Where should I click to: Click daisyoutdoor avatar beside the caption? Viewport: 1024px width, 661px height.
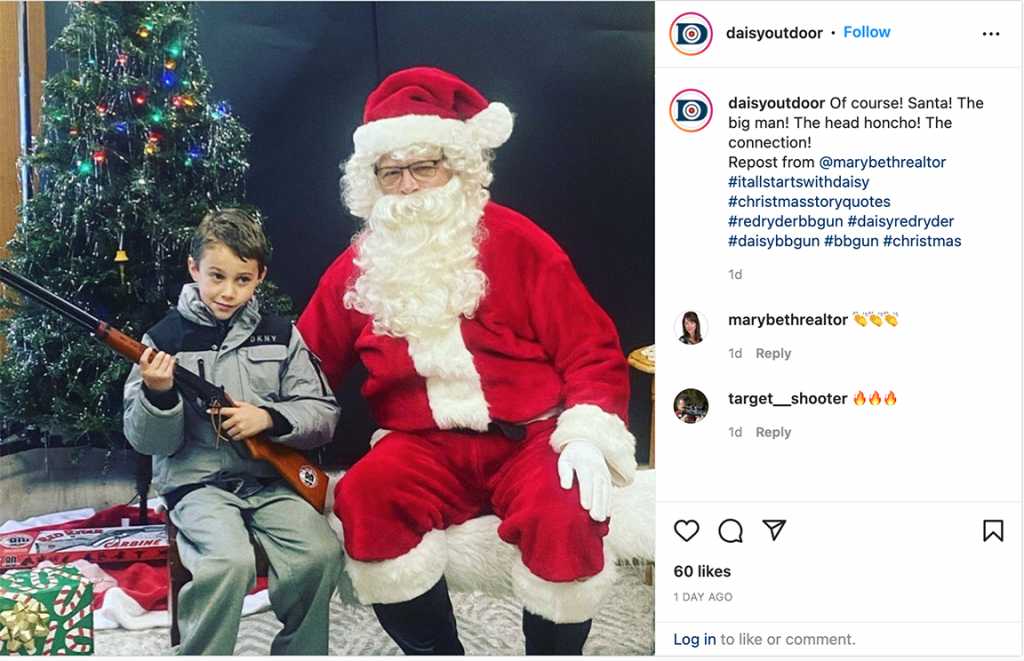[x=691, y=110]
